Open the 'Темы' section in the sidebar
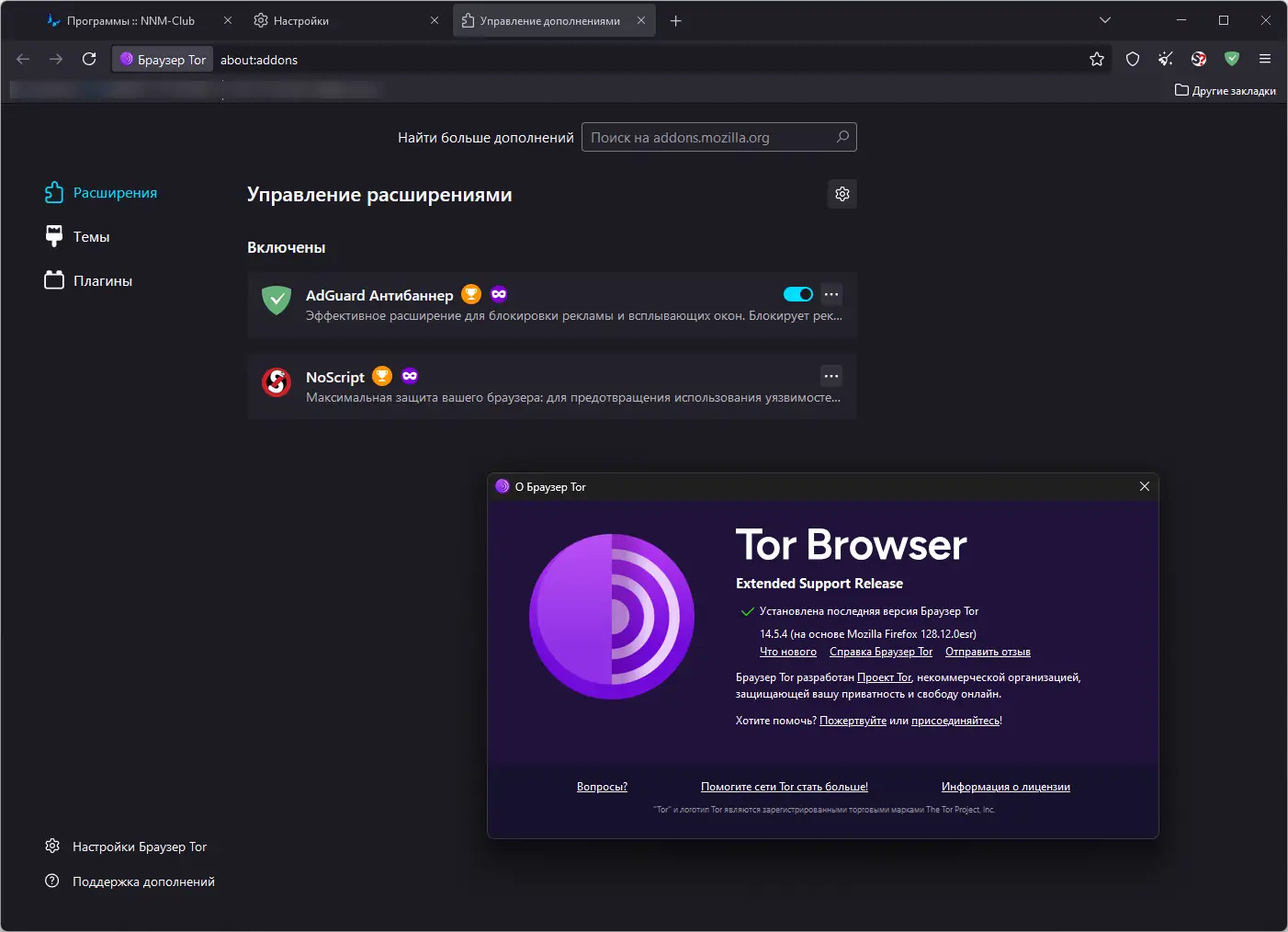This screenshot has width=1288, height=932. pyautogui.click(x=77, y=236)
